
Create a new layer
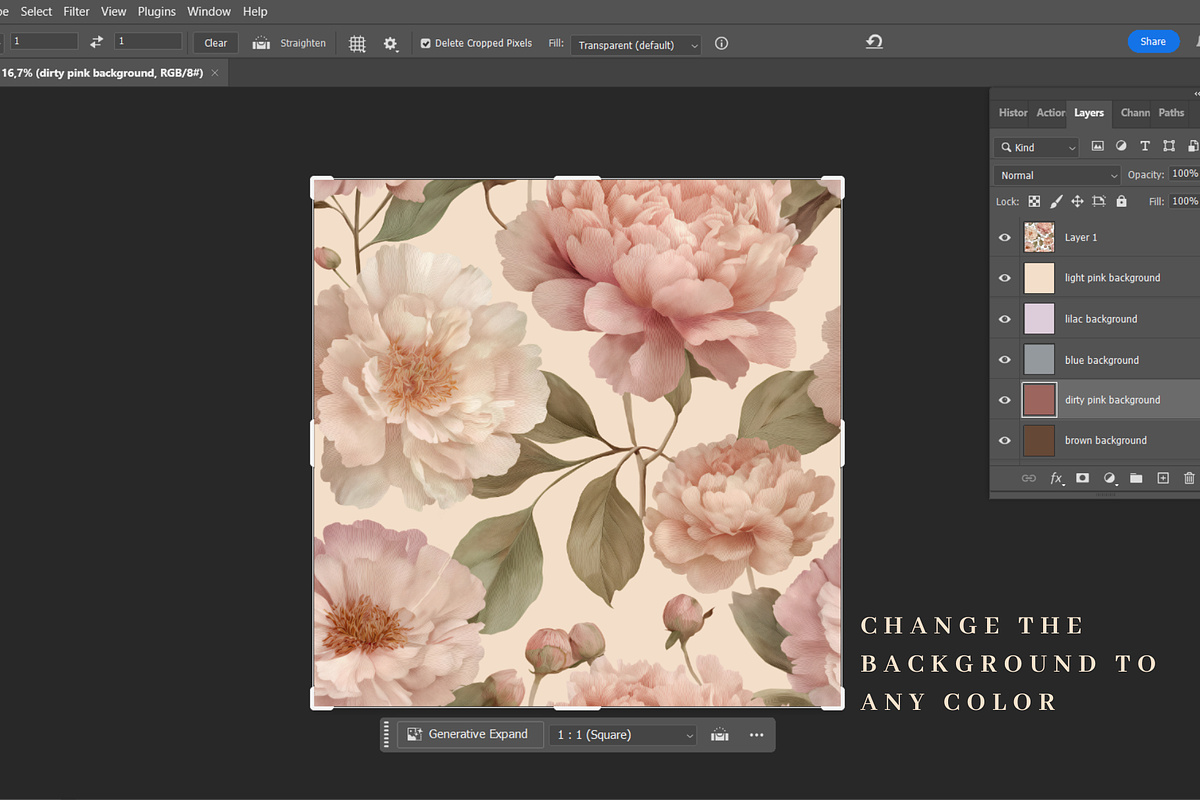[1163, 478]
